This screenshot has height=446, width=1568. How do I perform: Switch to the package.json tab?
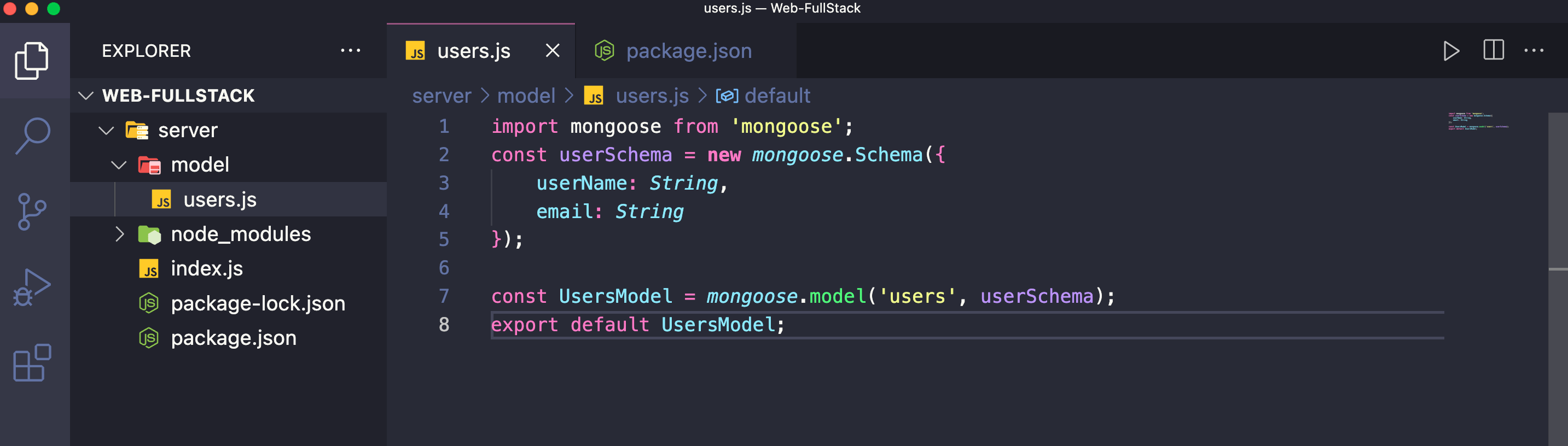pyautogui.click(x=688, y=51)
